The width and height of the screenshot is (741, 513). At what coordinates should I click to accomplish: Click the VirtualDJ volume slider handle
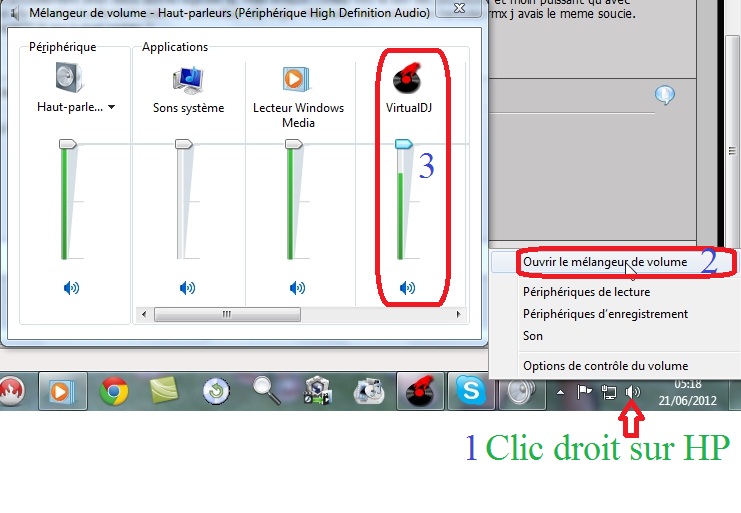click(404, 144)
